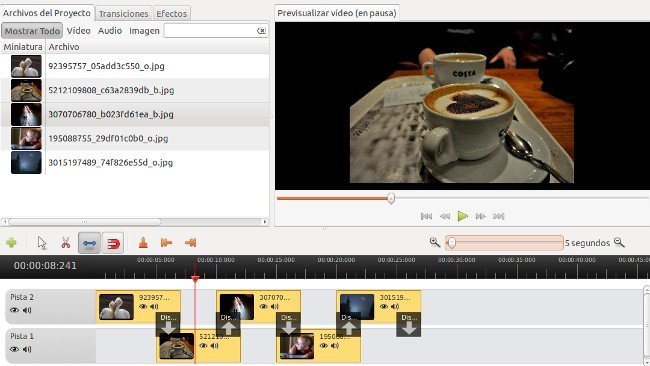Image resolution: width=650 pixels, height=366 pixels.
Task: Toggle the resize arrows tool
Action: pyautogui.click(x=90, y=243)
